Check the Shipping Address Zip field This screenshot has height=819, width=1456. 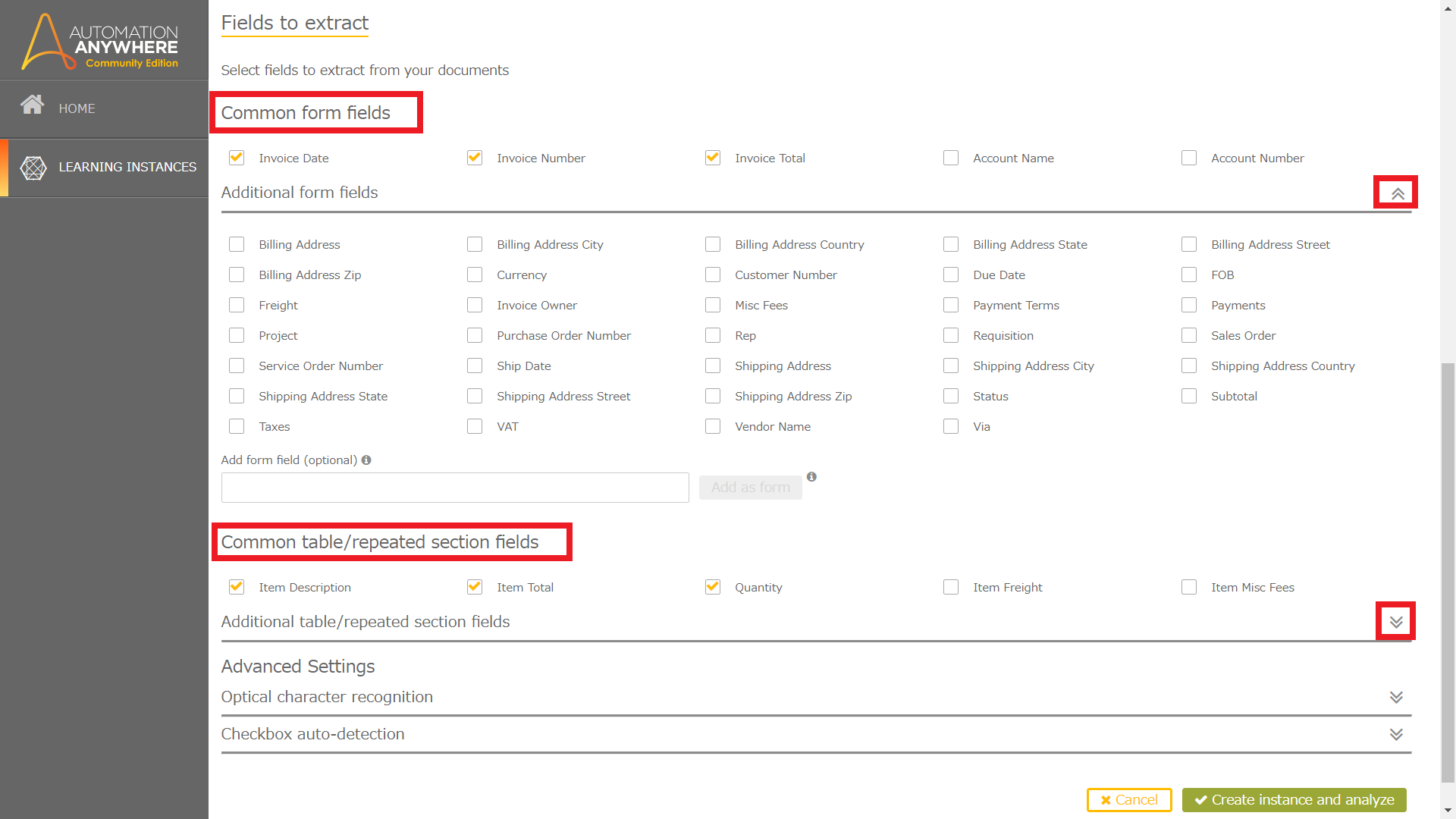713,396
